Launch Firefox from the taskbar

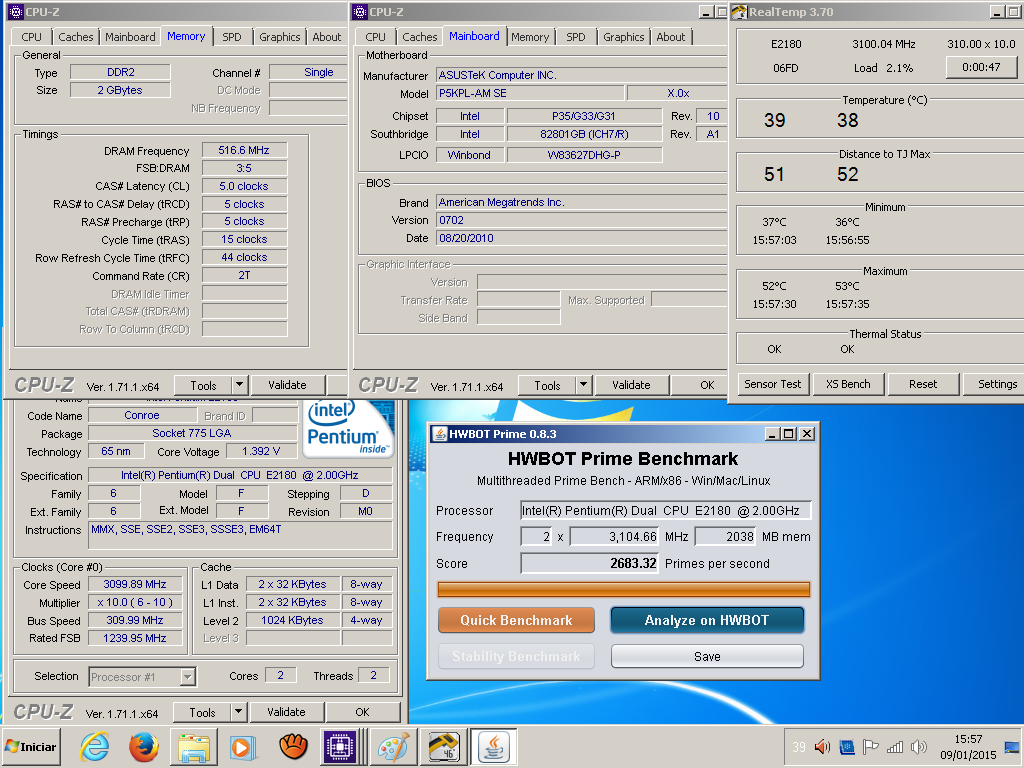(x=144, y=746)
